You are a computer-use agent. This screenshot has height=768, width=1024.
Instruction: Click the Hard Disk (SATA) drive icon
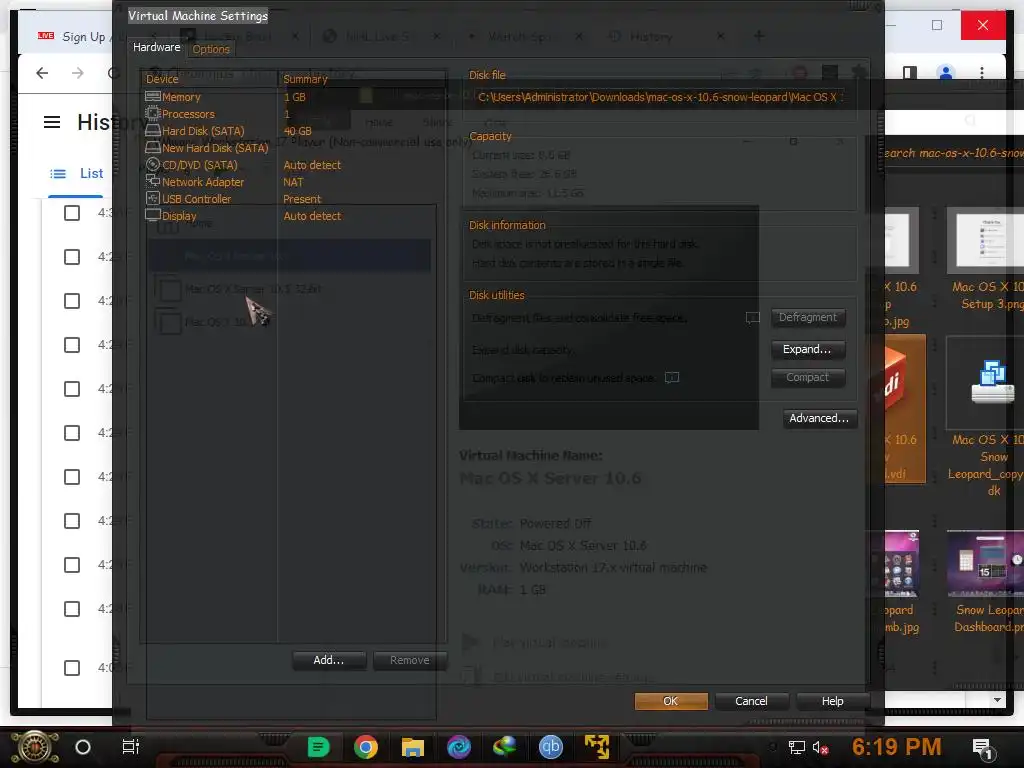tap(153, 130)
